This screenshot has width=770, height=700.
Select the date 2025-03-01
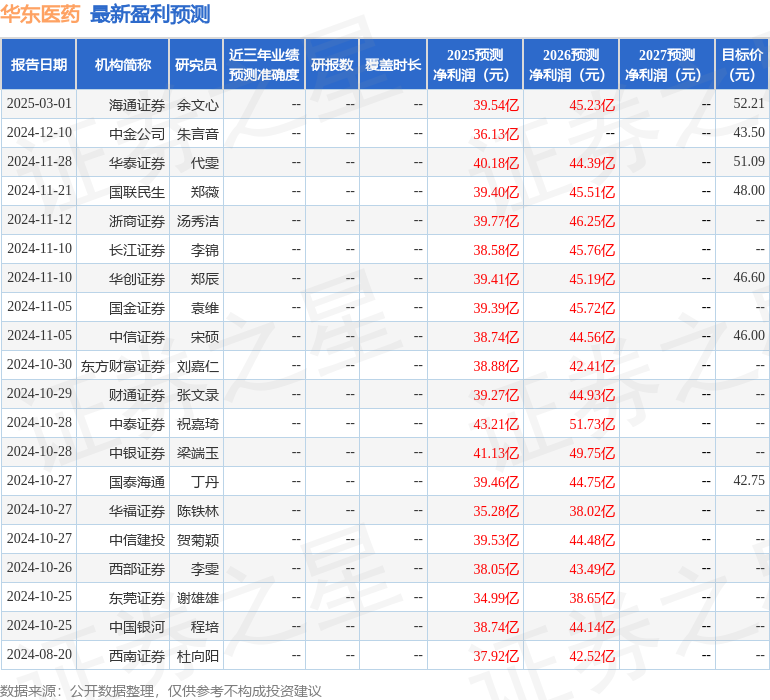(x=39, y=104)
